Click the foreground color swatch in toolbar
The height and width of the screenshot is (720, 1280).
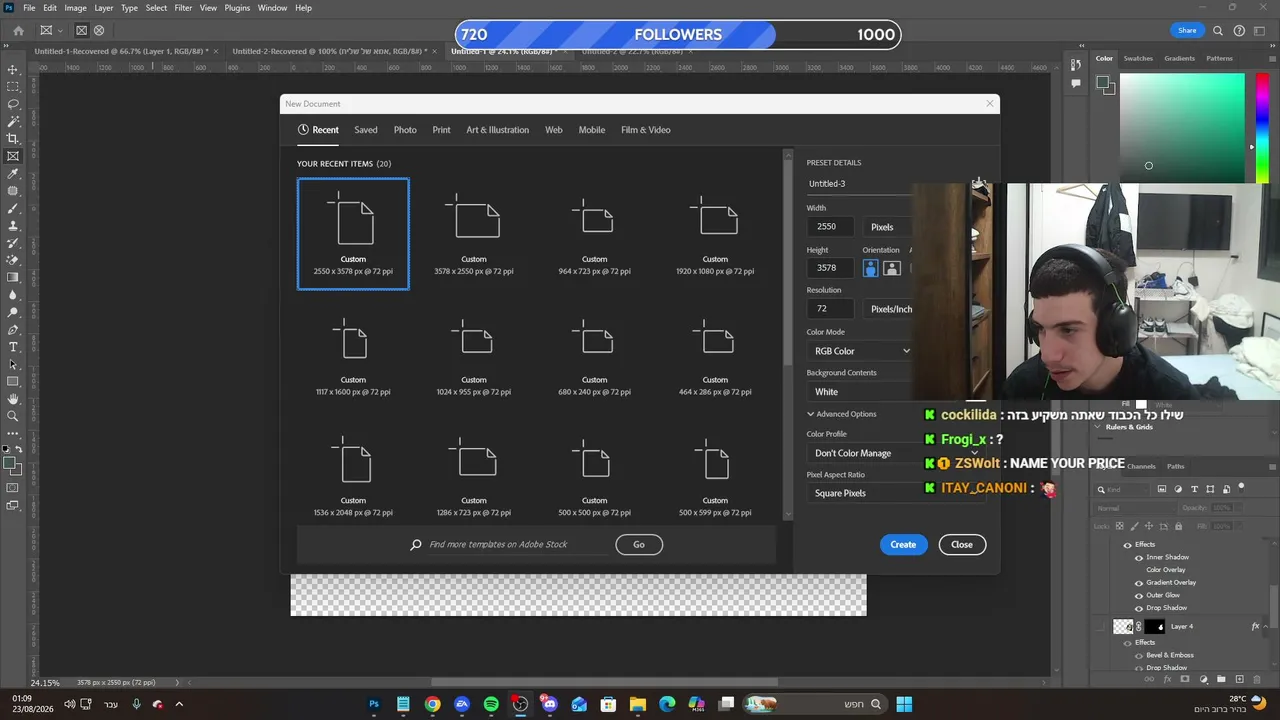coord(10,462)
